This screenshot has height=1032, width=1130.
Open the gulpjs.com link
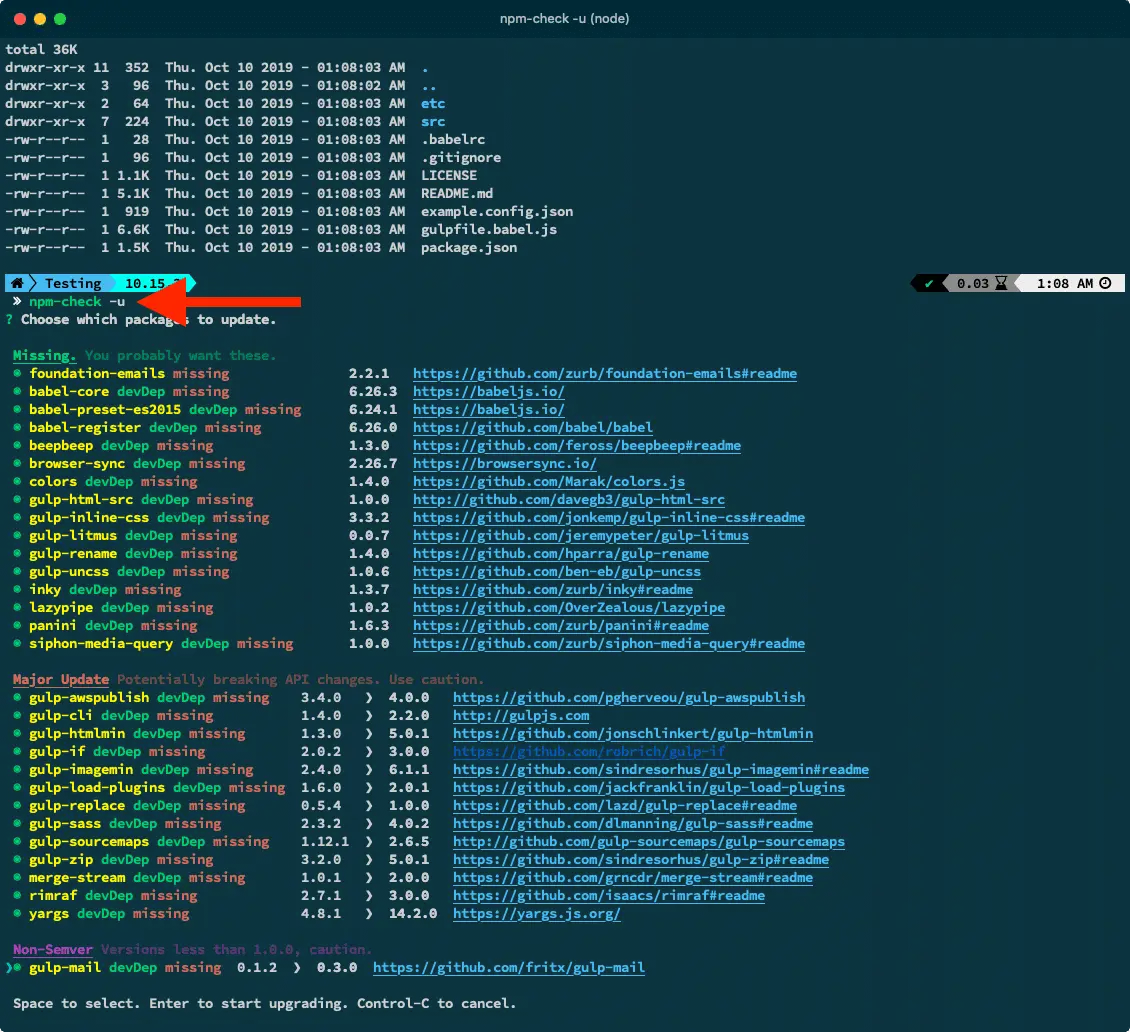pyautogui.click(x=521, y=716)
